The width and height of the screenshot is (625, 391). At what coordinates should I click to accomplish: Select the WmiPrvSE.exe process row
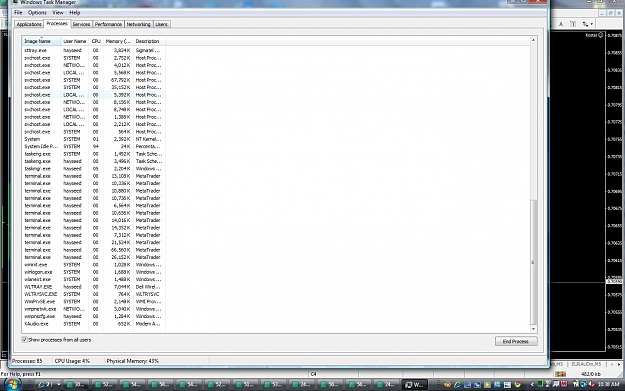tap(94, 301)
